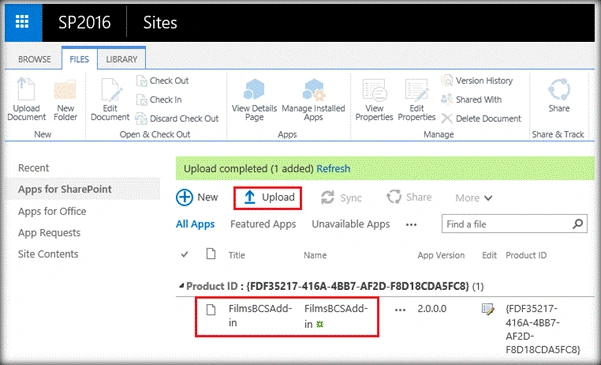This screenshot has height=365, width=601.
Task: Collapse the Product ID group
Action: pyautogui.click(x=182, y=286)
